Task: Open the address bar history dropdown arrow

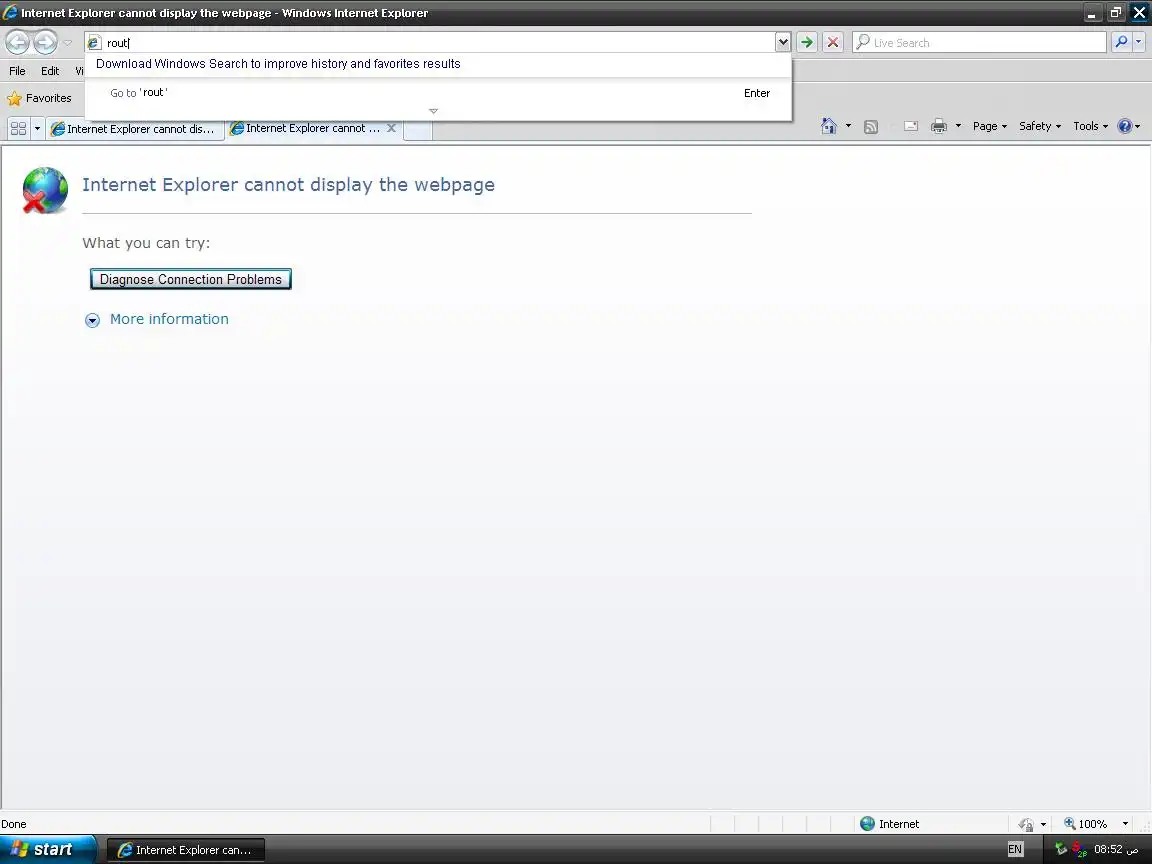Action: 783,43
